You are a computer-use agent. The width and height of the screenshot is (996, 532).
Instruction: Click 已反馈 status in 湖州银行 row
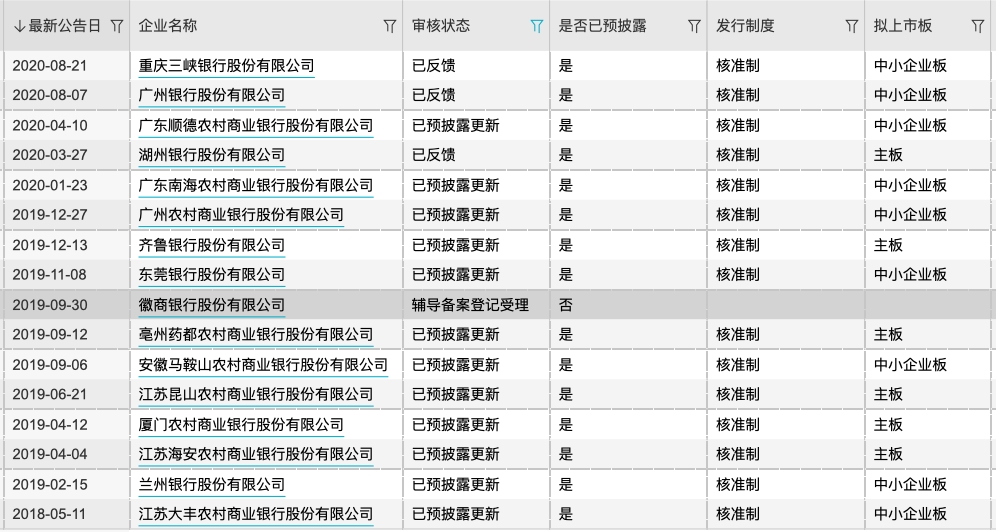434,155
